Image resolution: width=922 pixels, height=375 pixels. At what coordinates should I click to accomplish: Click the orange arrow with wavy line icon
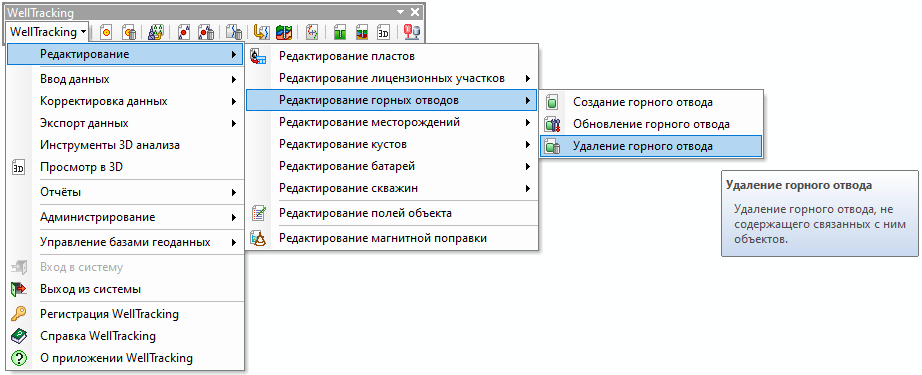tap(261, 32)
